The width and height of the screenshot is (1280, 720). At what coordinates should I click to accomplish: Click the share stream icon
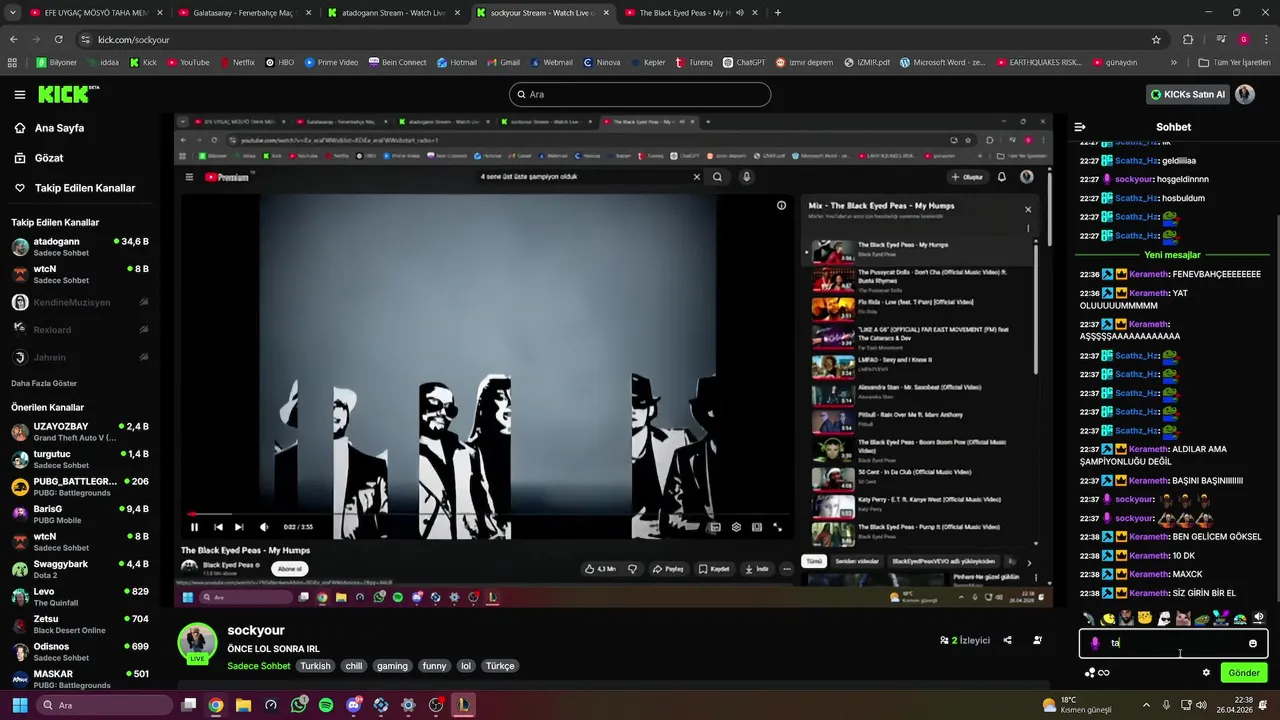pos(1008,640)
